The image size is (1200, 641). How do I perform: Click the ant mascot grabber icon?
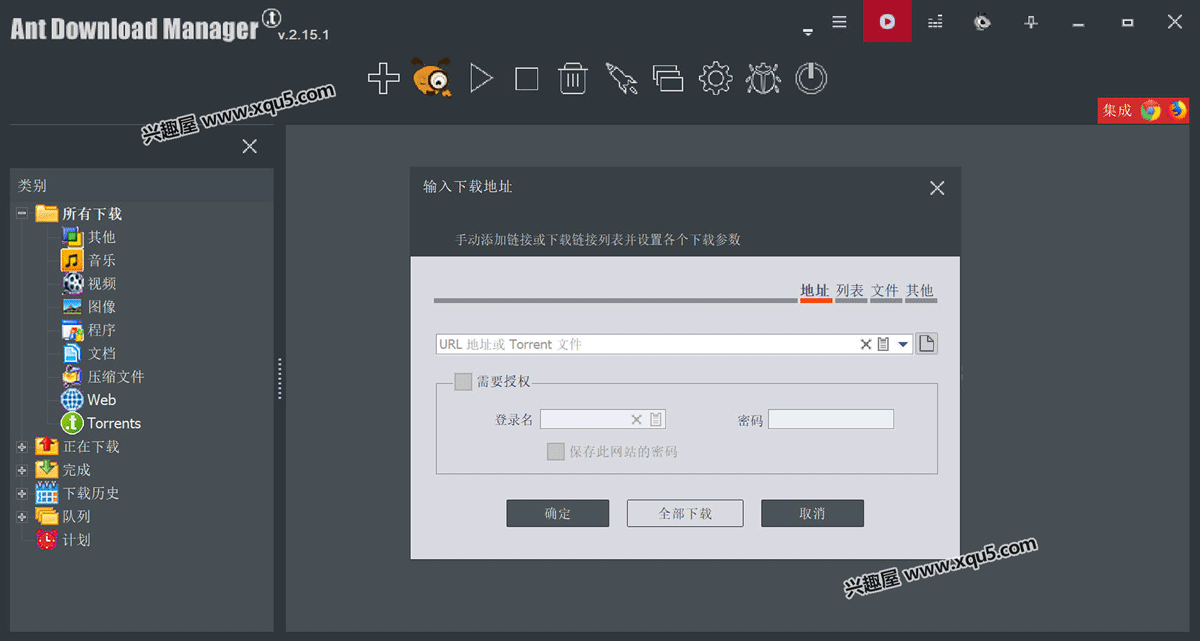pos(432,77)
